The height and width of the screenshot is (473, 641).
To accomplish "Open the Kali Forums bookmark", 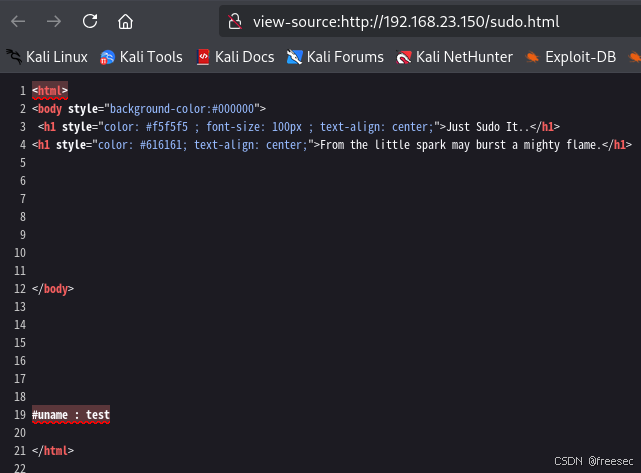I will coord(335,57).
